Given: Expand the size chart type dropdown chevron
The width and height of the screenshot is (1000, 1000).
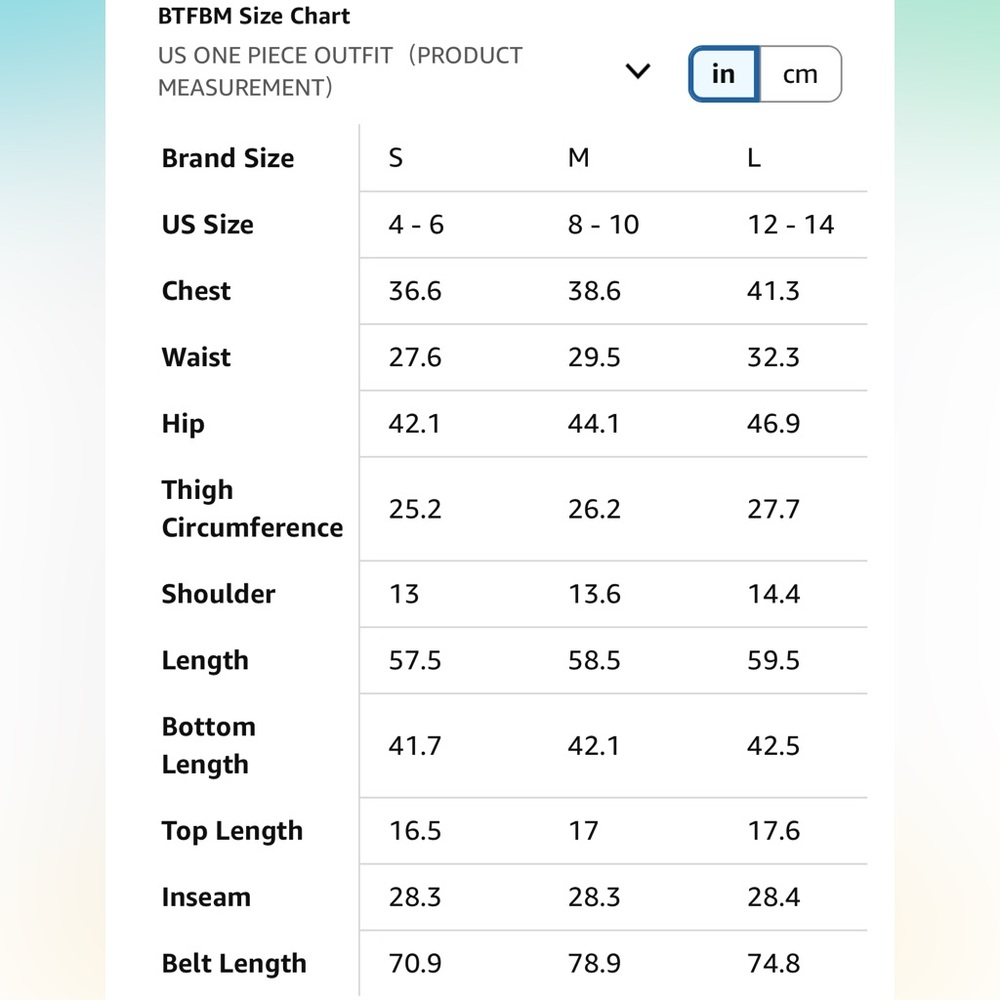Looking at the screenshot, I should coord(637,71).
